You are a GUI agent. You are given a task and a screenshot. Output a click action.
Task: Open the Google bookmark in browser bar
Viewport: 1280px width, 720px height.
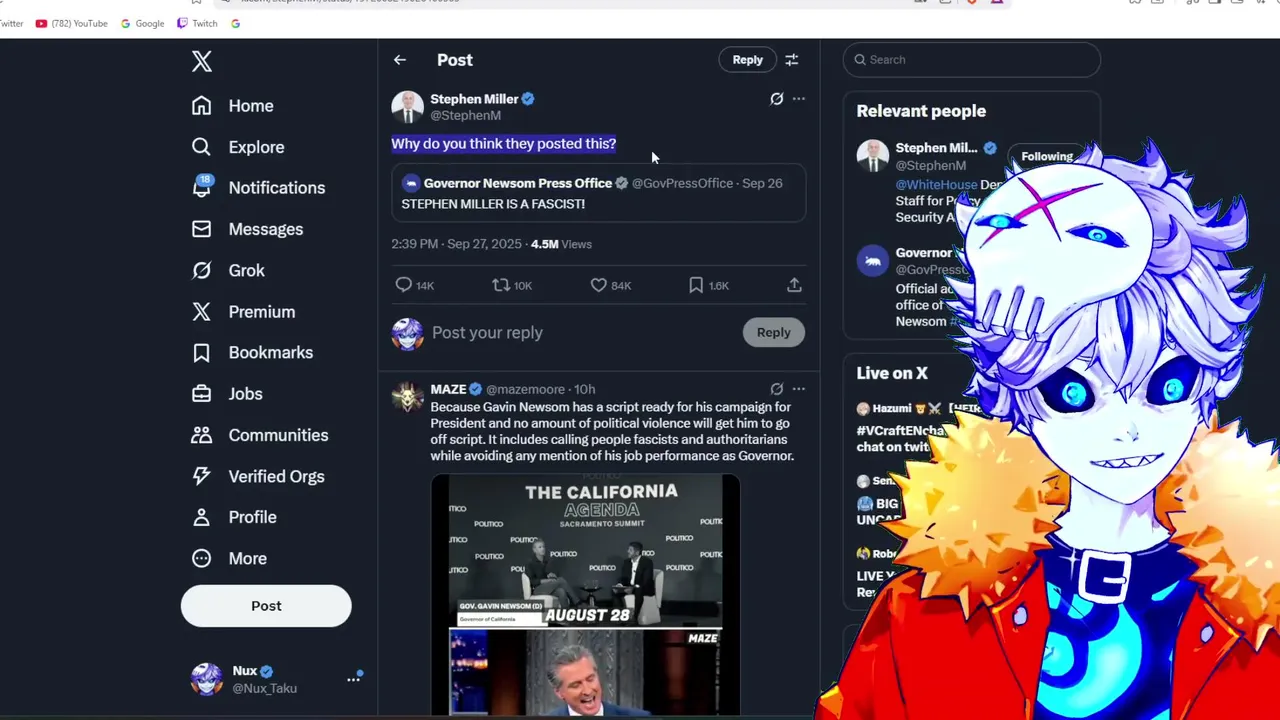143,23
